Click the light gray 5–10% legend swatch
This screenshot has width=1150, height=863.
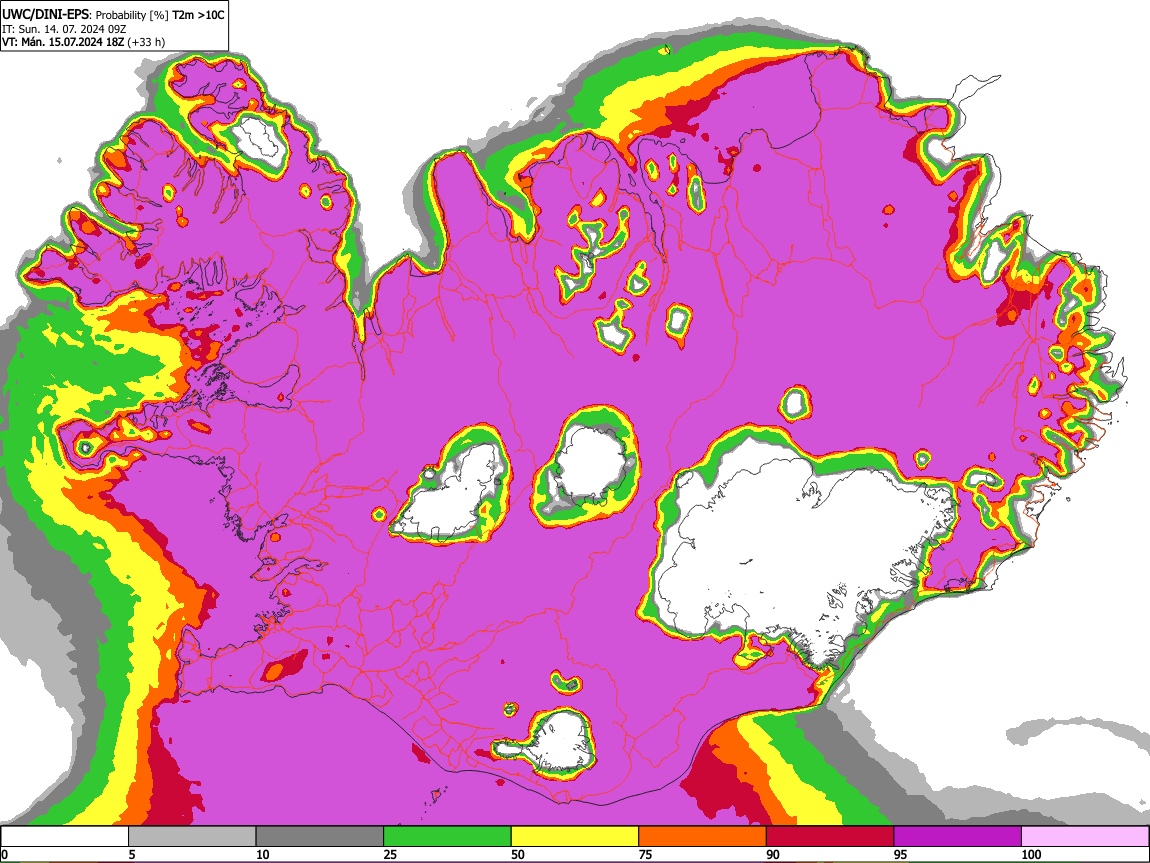192,836
